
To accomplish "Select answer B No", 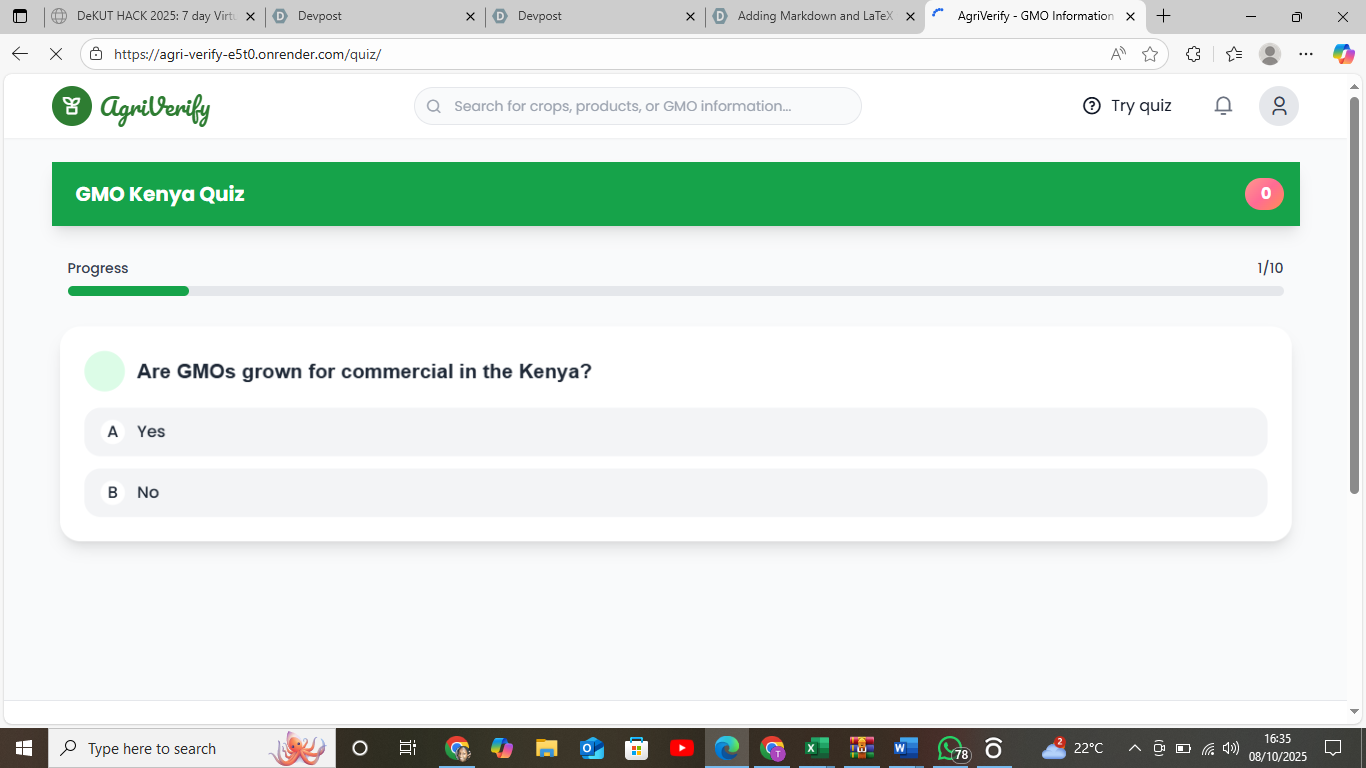I will (676, 493).
